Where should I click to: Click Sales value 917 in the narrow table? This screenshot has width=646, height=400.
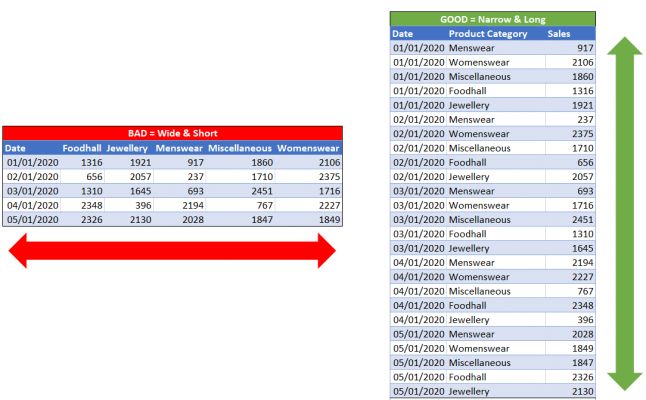pyautogui.click(x=585, y=48)
